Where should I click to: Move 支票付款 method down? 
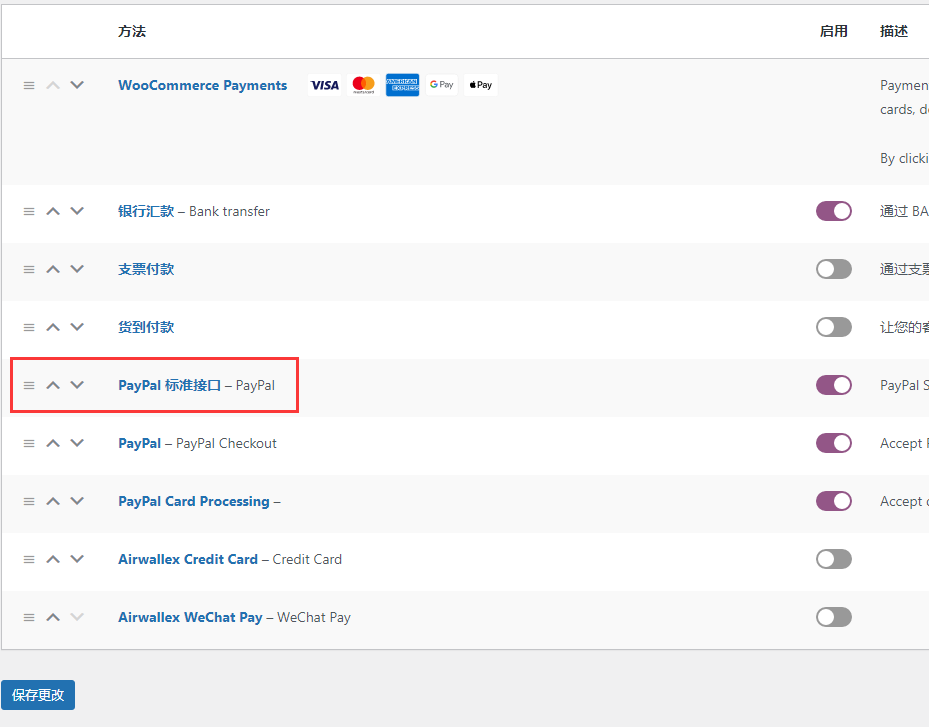click(77, 269)
